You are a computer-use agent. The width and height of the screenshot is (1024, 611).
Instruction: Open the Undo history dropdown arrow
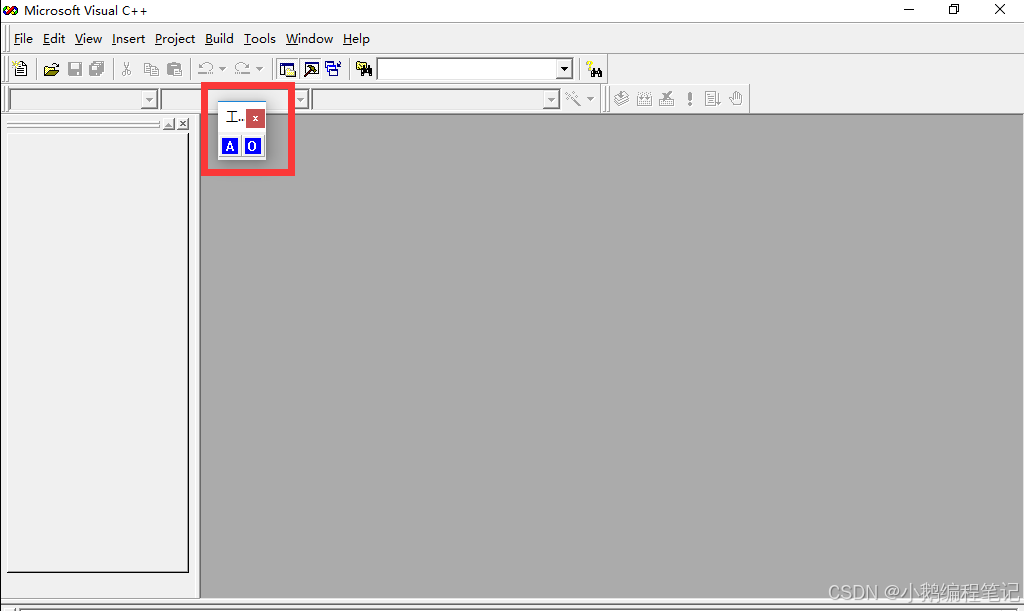[222, 69]
